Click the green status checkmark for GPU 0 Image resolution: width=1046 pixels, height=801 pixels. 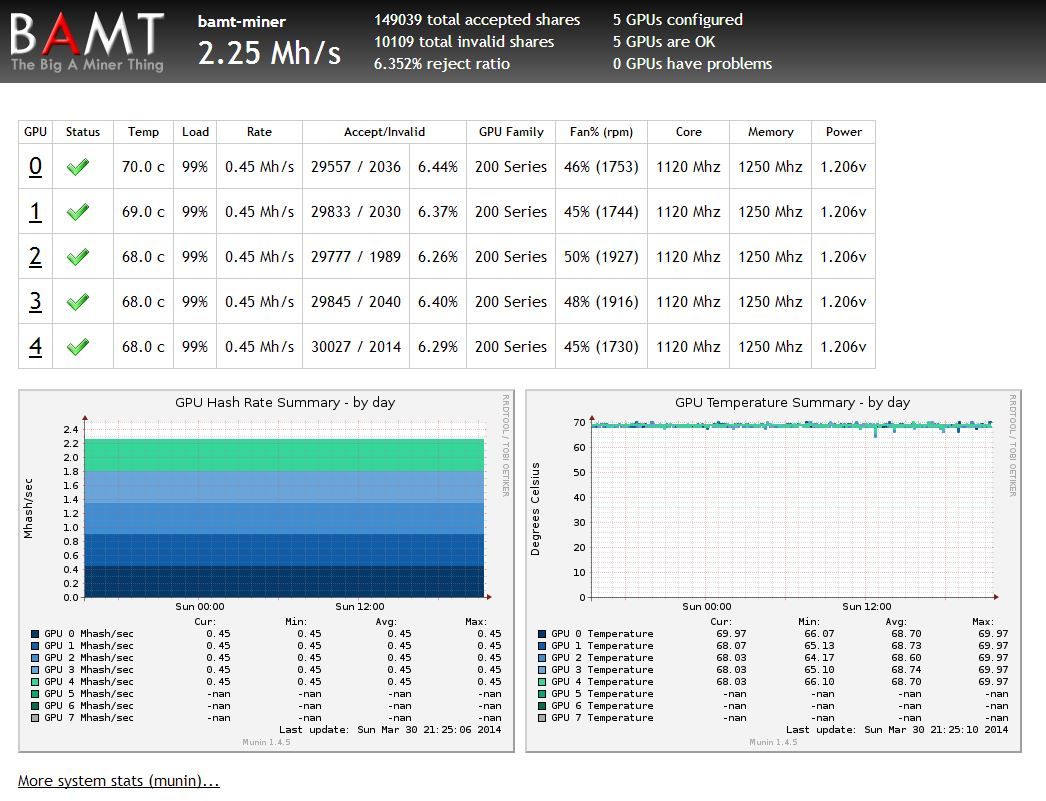[x=83, y=166]
